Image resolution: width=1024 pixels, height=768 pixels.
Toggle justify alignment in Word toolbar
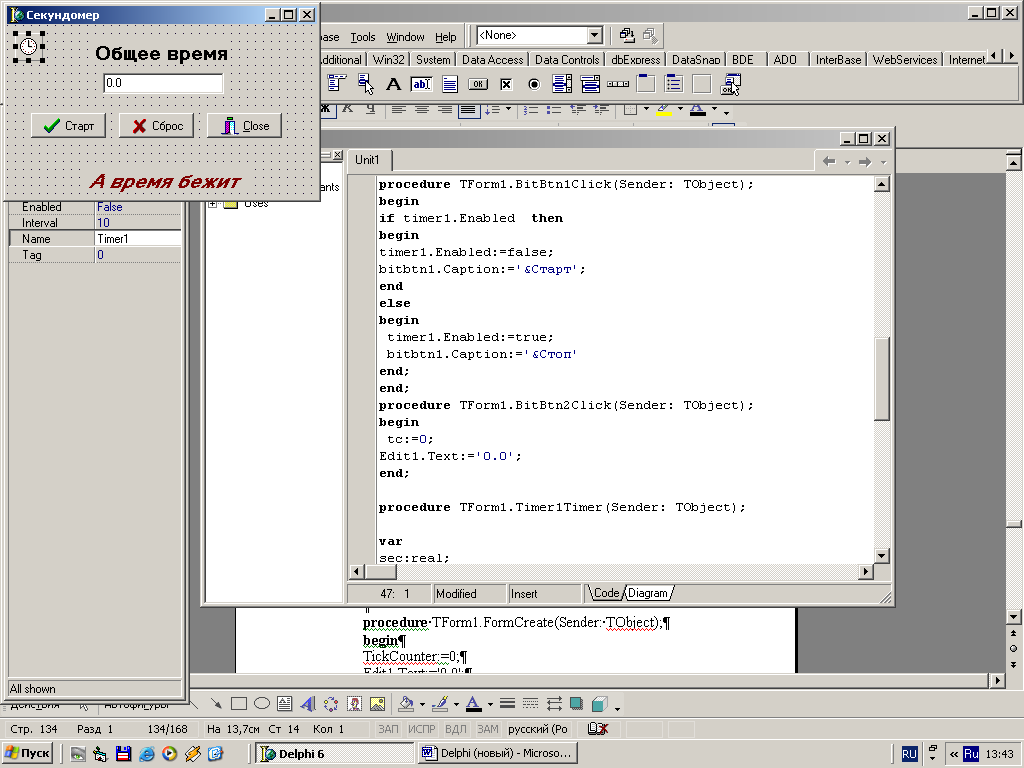[467, 109]
